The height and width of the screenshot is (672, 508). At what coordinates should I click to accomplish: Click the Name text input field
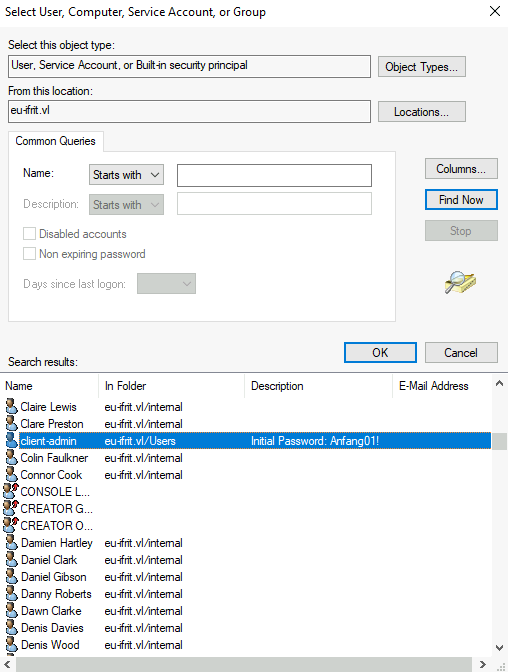(x=274, y=175)
